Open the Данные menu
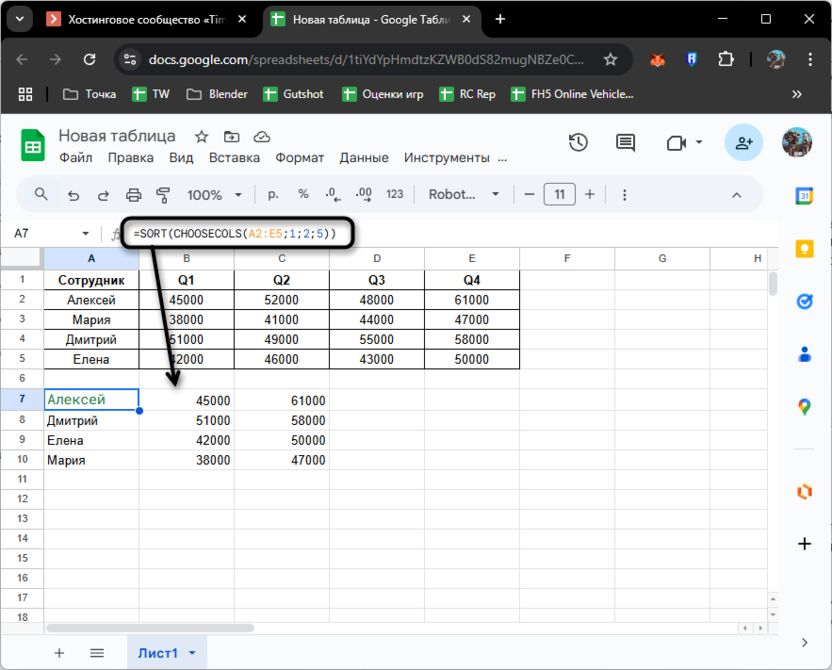 (364, 158)
